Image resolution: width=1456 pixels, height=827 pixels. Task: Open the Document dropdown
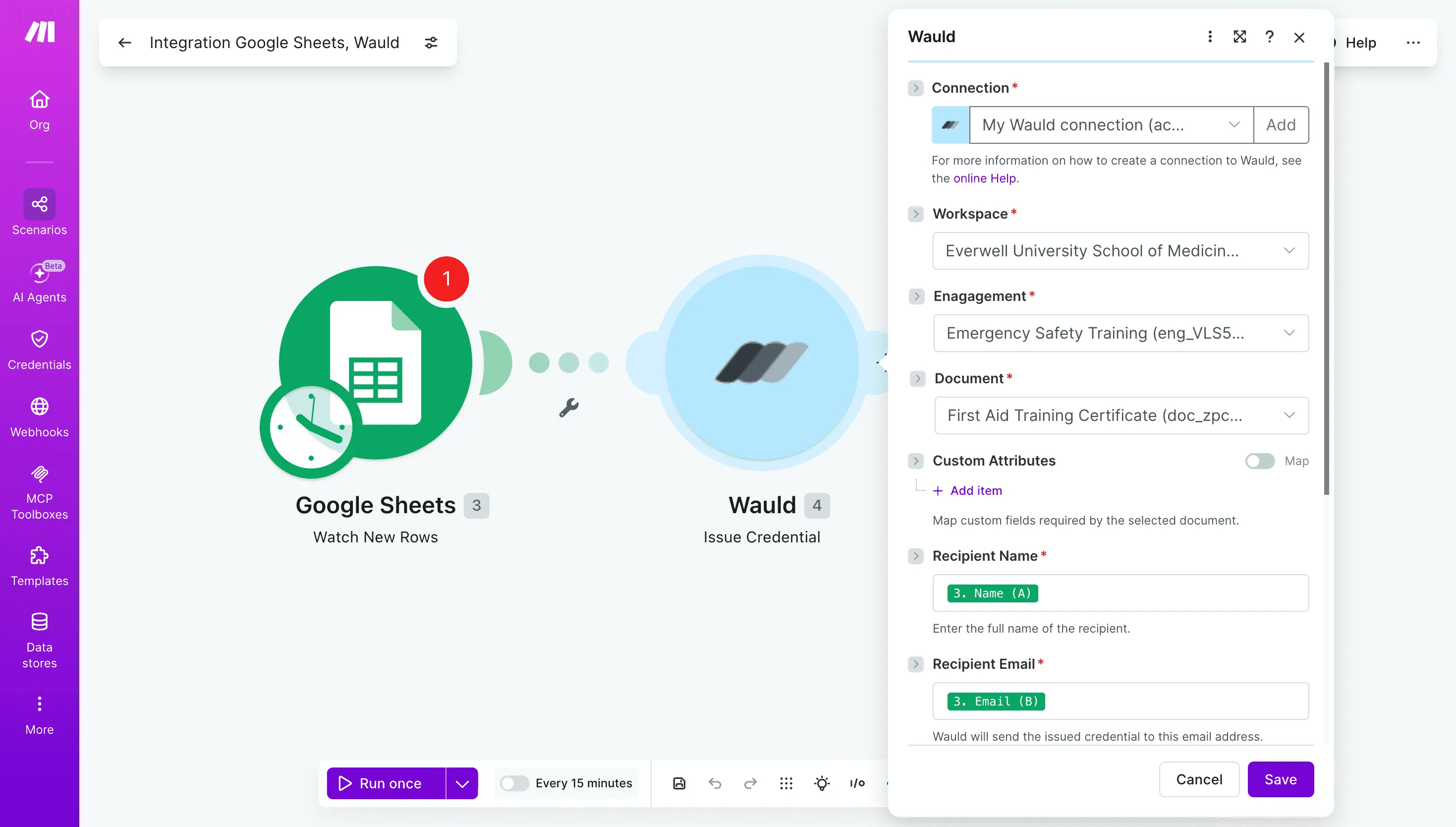coord(1121,416)
